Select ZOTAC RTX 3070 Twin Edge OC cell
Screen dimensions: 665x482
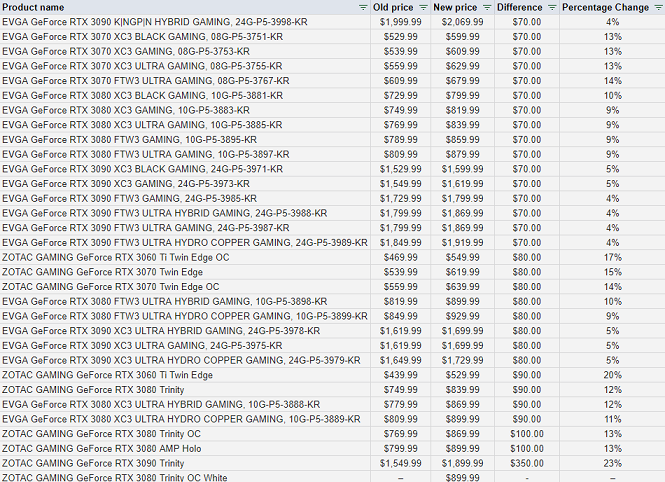tap(185, 287)
